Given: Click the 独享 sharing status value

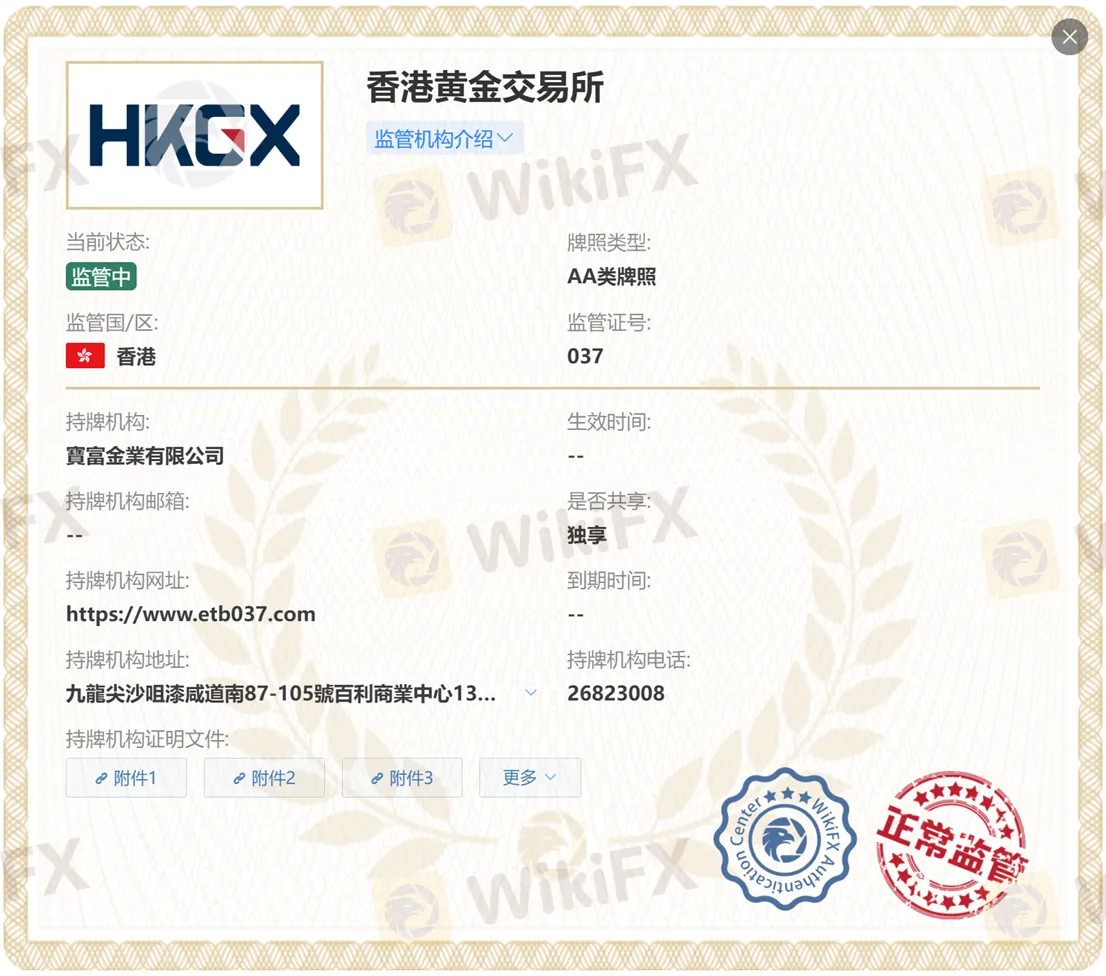Looking at the screenshot, I should click(587, 535).
